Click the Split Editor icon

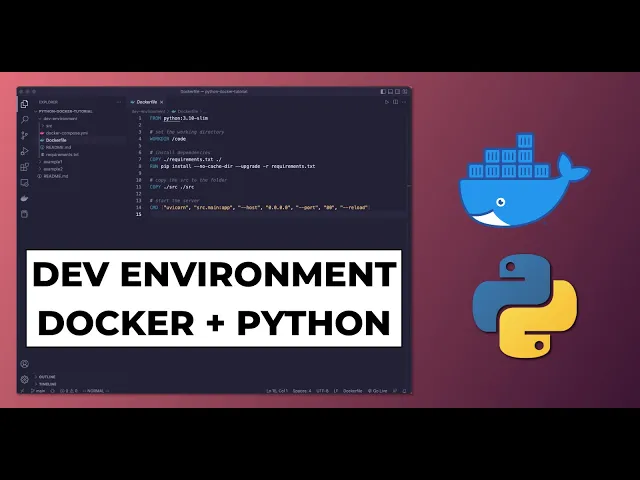click(396, 102)
